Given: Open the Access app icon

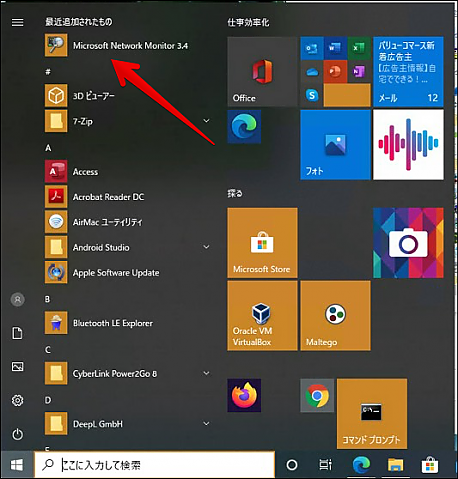Looking at the screenshot, I should [56, 171].
